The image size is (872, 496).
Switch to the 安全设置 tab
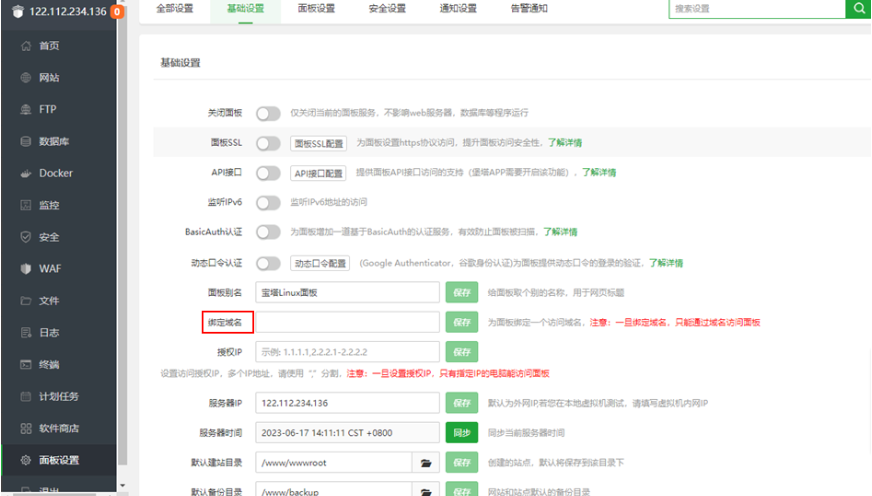[386, 8]
